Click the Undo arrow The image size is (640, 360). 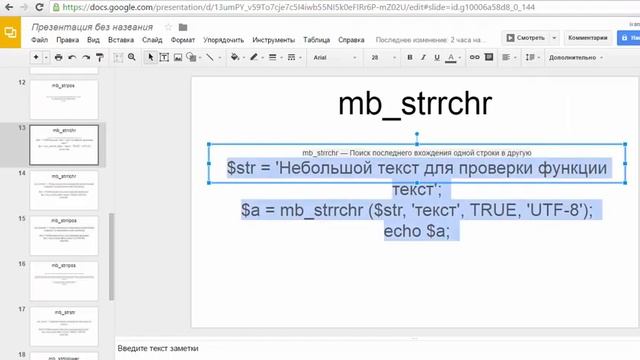point(72,58)
